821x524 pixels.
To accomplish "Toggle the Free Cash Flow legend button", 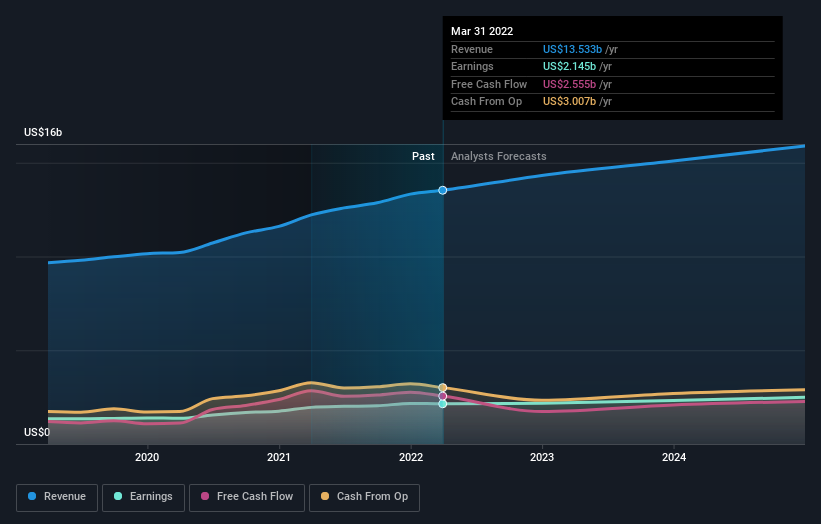I will click(247, 497).
